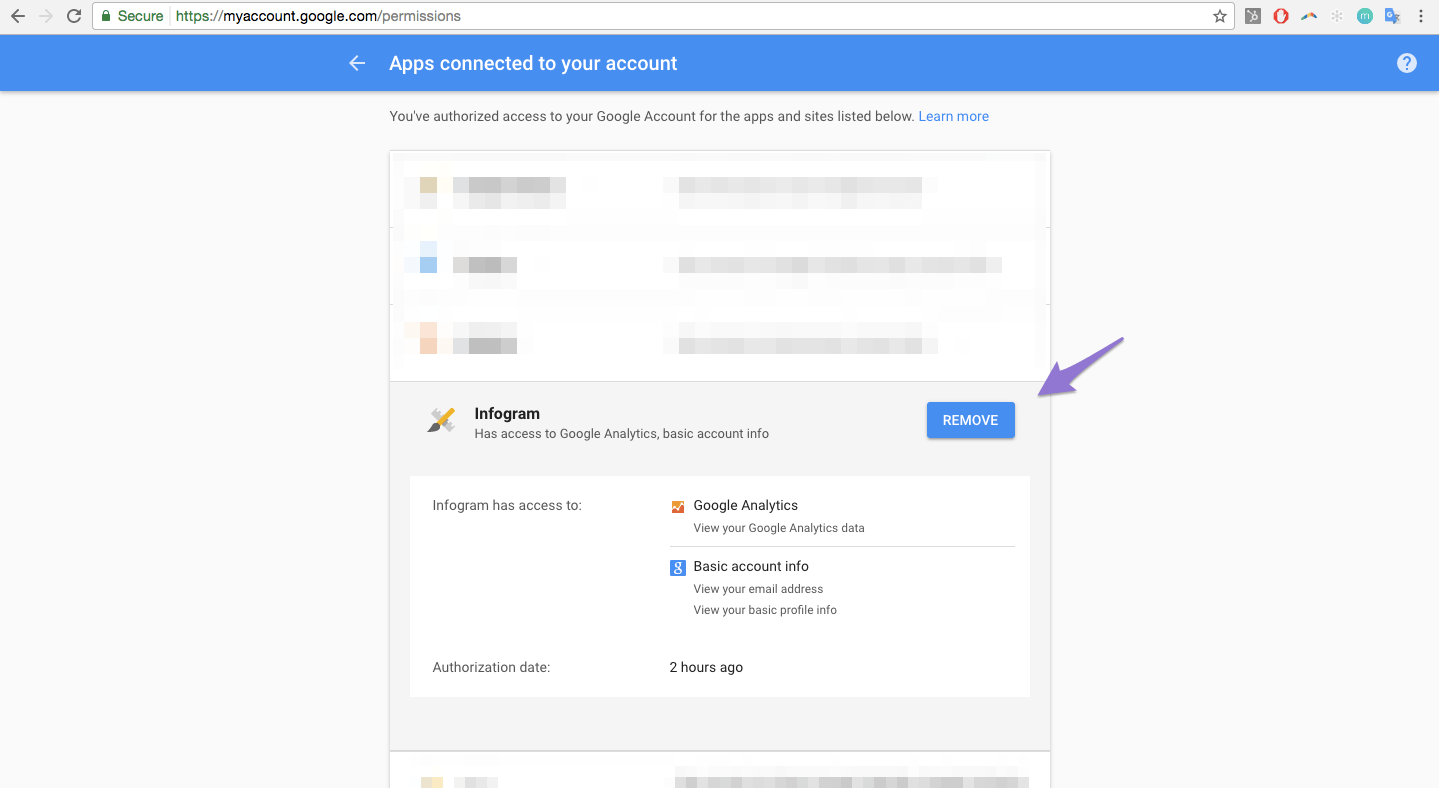Open the AdBlock stop-hand extension icon

(x=1281, y=16)
